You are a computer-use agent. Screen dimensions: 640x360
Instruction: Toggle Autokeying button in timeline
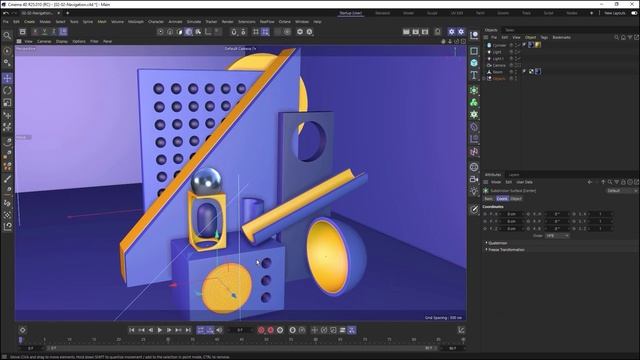(x=271, y=330)
